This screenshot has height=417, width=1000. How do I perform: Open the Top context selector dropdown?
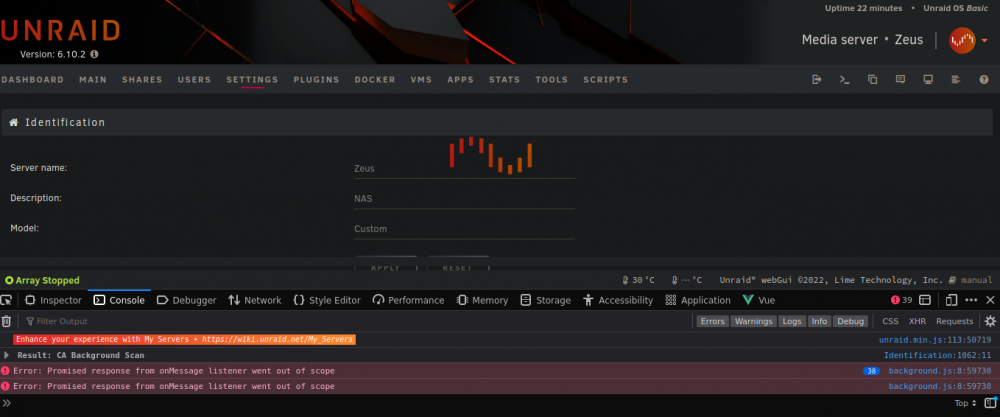tap(965, 403)
